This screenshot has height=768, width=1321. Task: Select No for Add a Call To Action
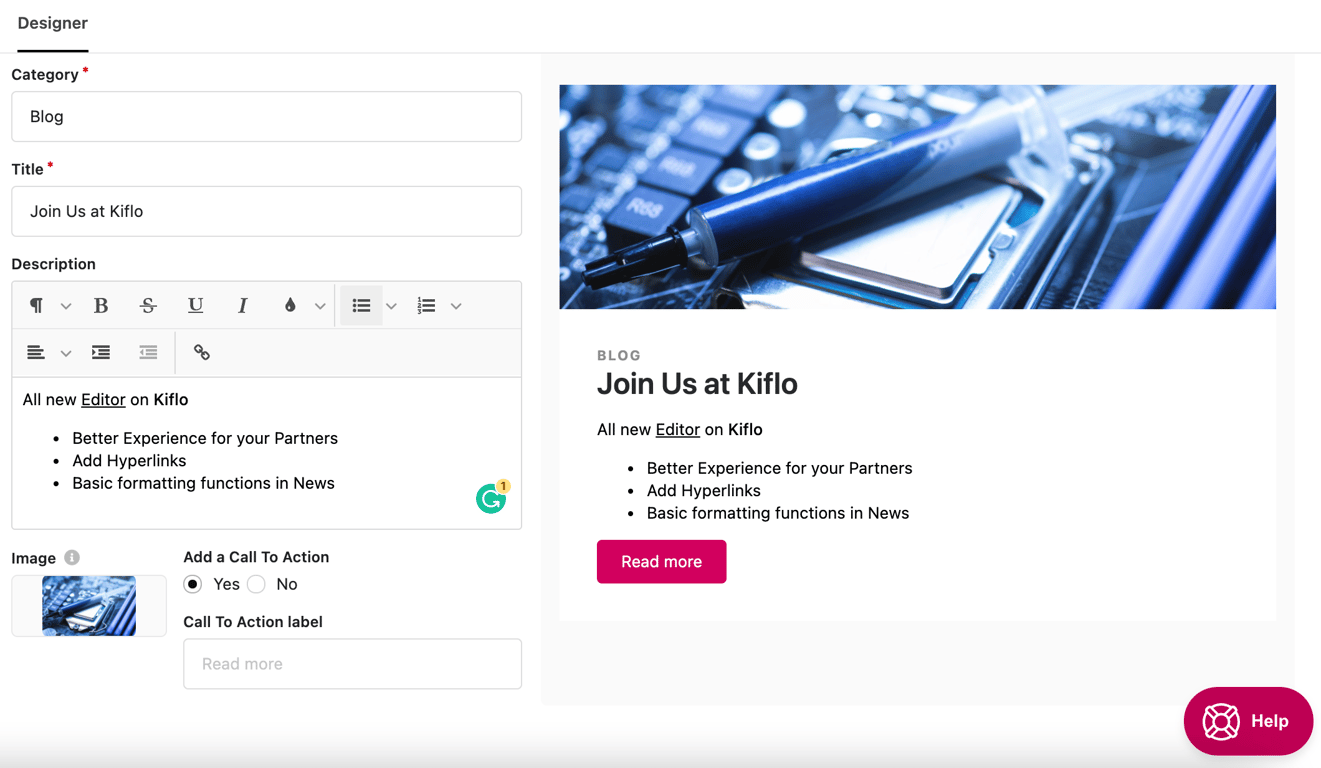(x=256, y=584)
